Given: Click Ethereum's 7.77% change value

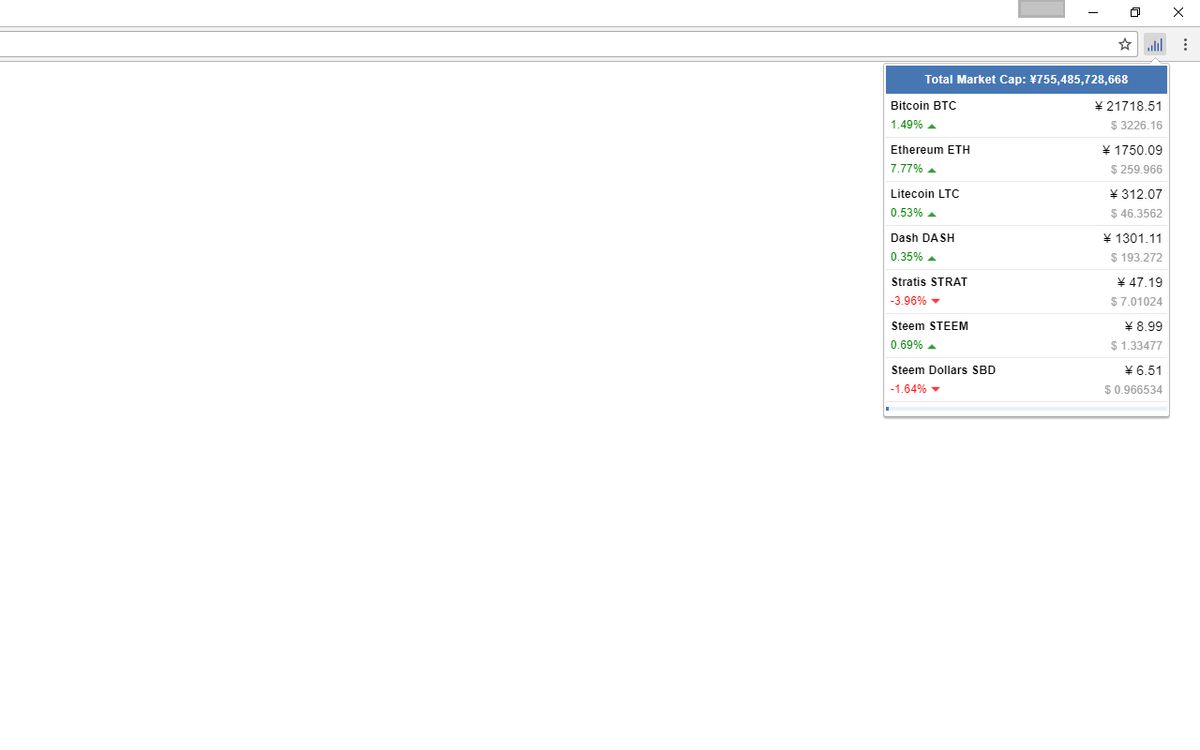Looking at the screenshot, I should click(x=906, y=169).
